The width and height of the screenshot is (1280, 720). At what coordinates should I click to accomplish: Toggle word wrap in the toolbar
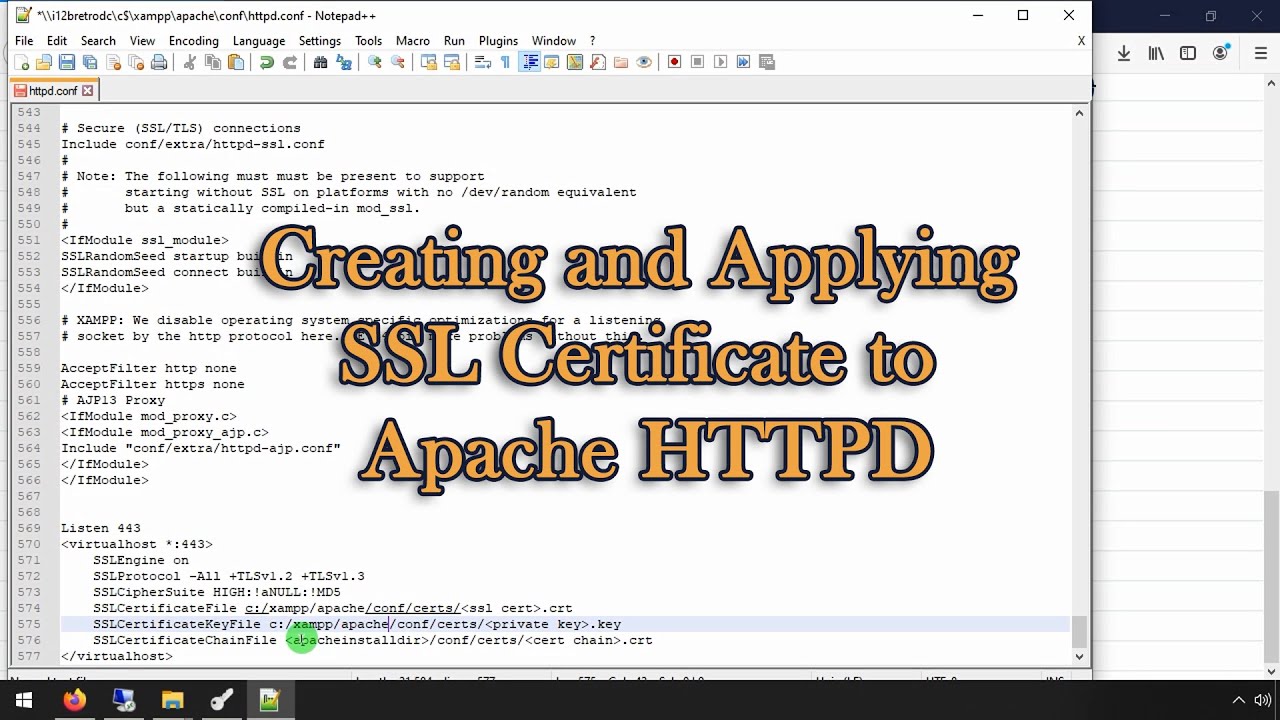pos(482,62)
